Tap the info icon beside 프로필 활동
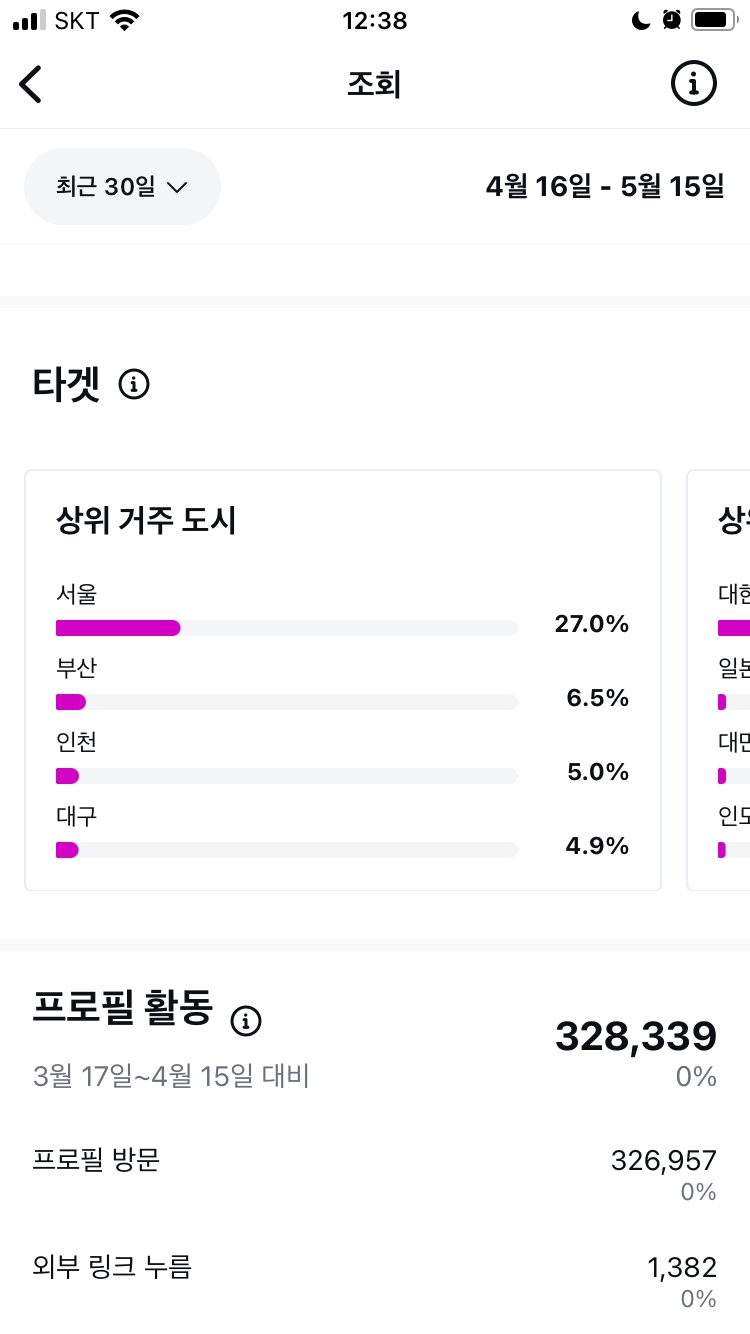750x1334 pixels. 246,1021
